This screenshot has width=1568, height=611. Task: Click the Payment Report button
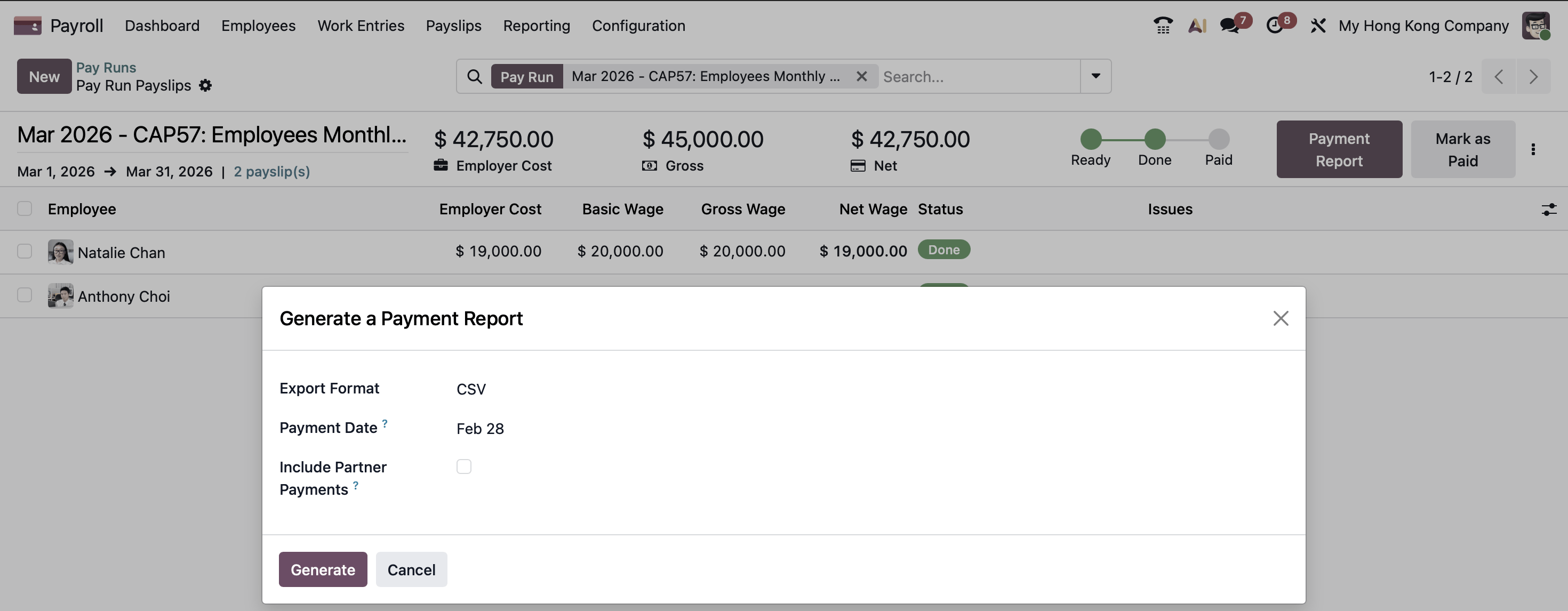(x=1339, y=149)
